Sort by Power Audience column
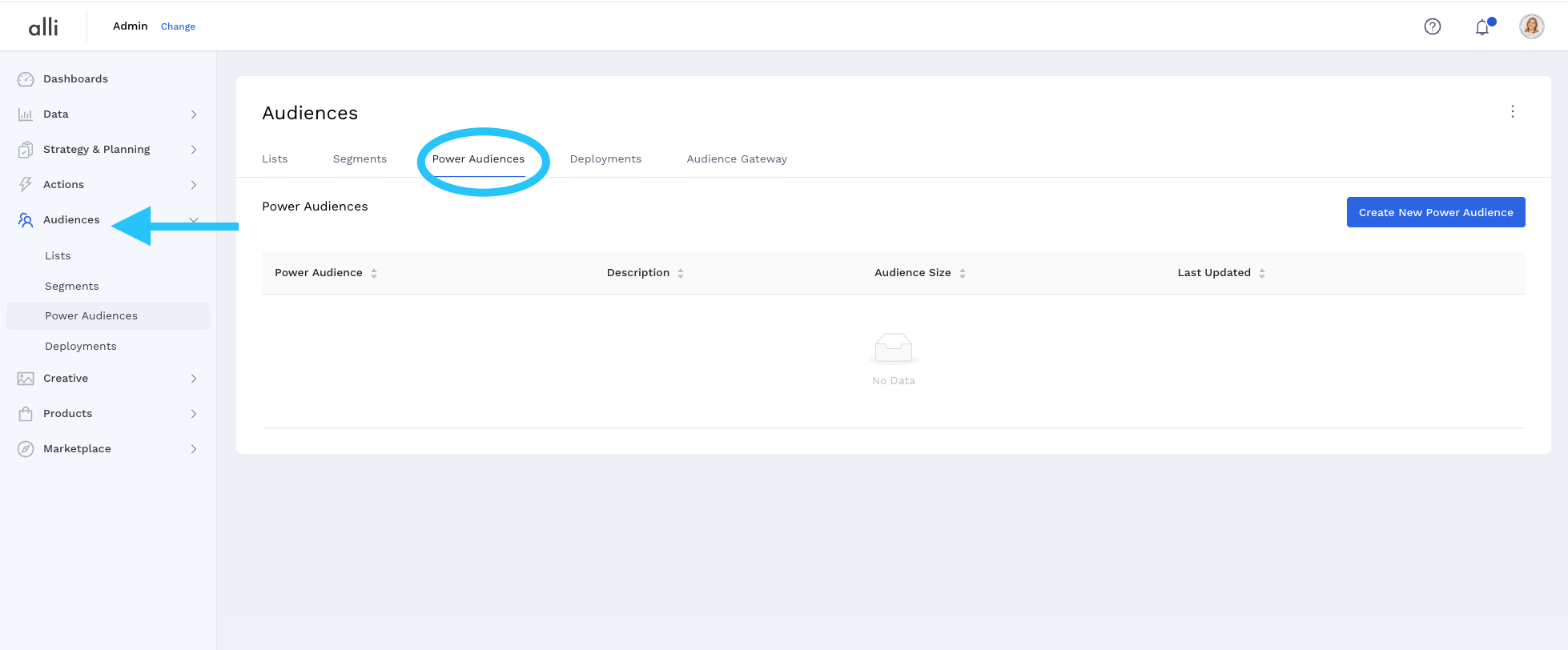The width and height of the screenshot is (1568, 650). tap(373, 273)
